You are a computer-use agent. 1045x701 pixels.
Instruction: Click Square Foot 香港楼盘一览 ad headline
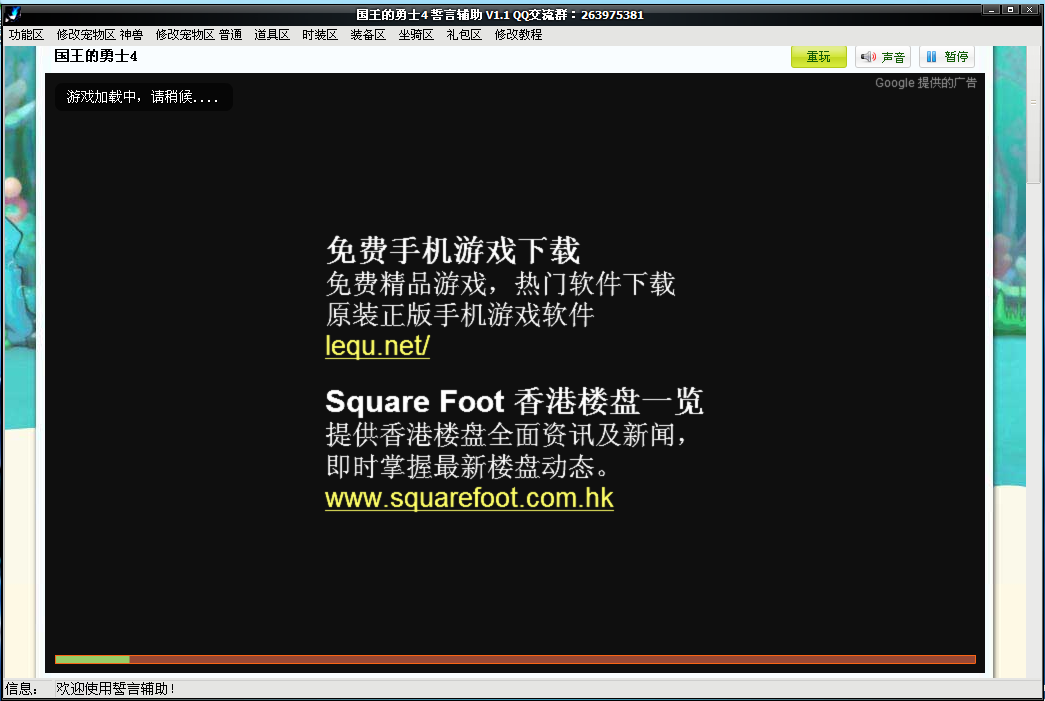514,401
